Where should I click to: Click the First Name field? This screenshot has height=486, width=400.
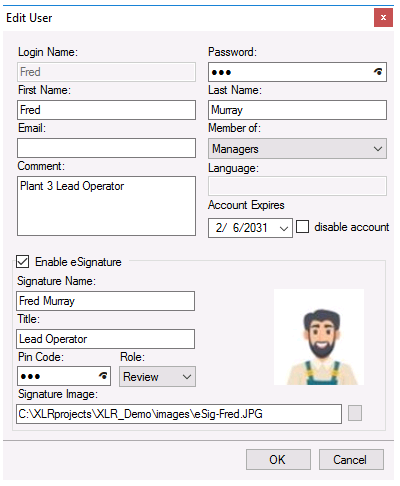(x=106, y=110)
